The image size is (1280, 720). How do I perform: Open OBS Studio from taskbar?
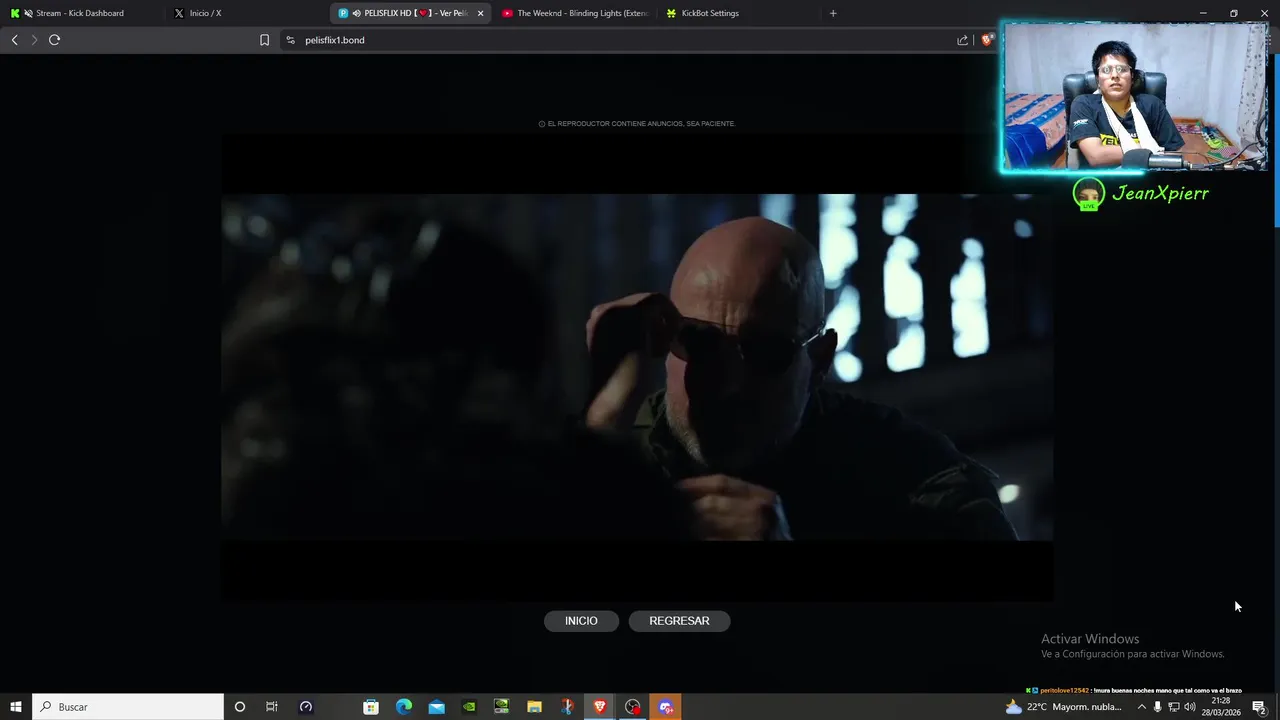pyautogui.click(x=632, y=707)
